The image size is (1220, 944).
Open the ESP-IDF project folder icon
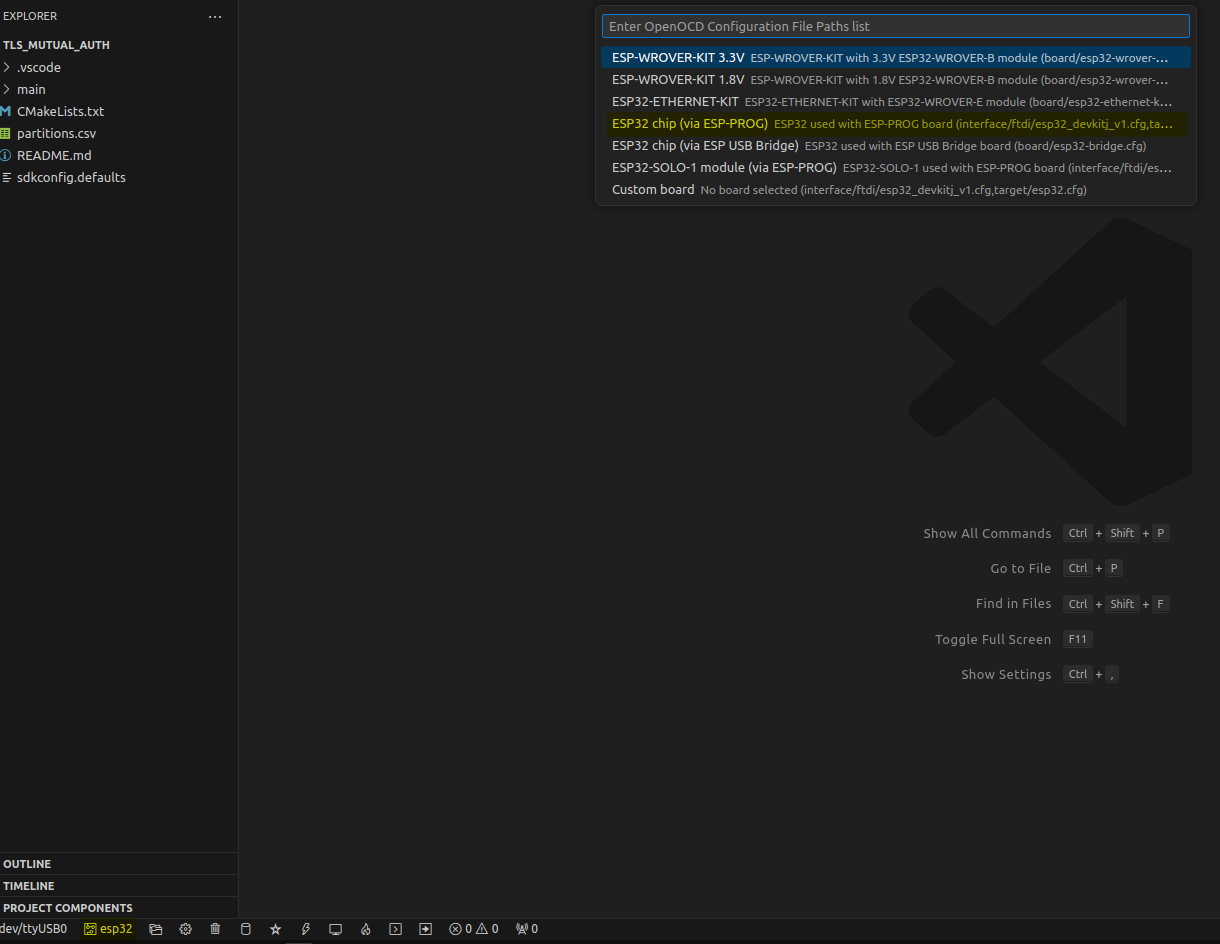[x=156, y=929]
